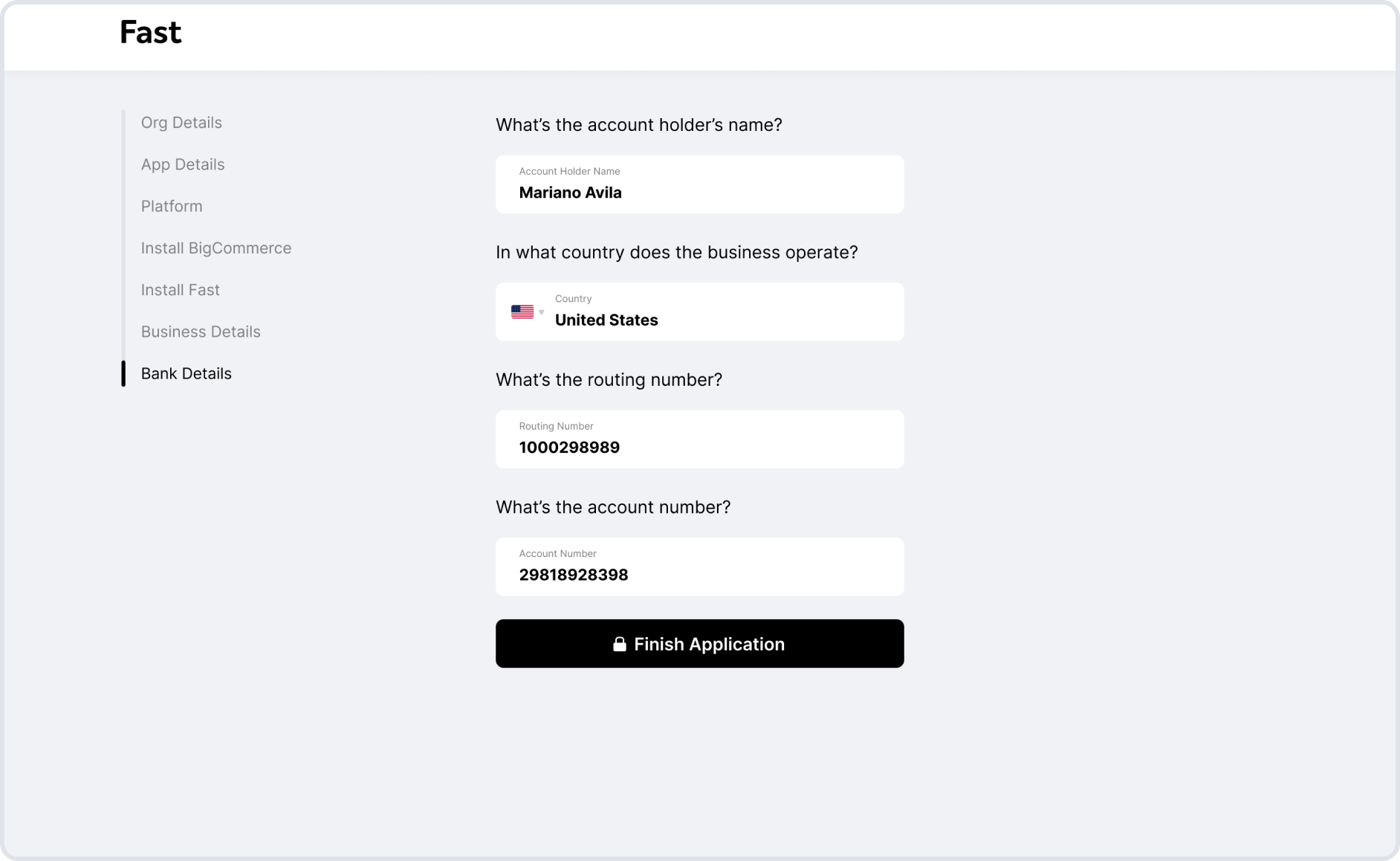The height and width of the screenshot is (861, 1400).
Task: Click the Fast logo in header
Action: (x=150, y=32)
